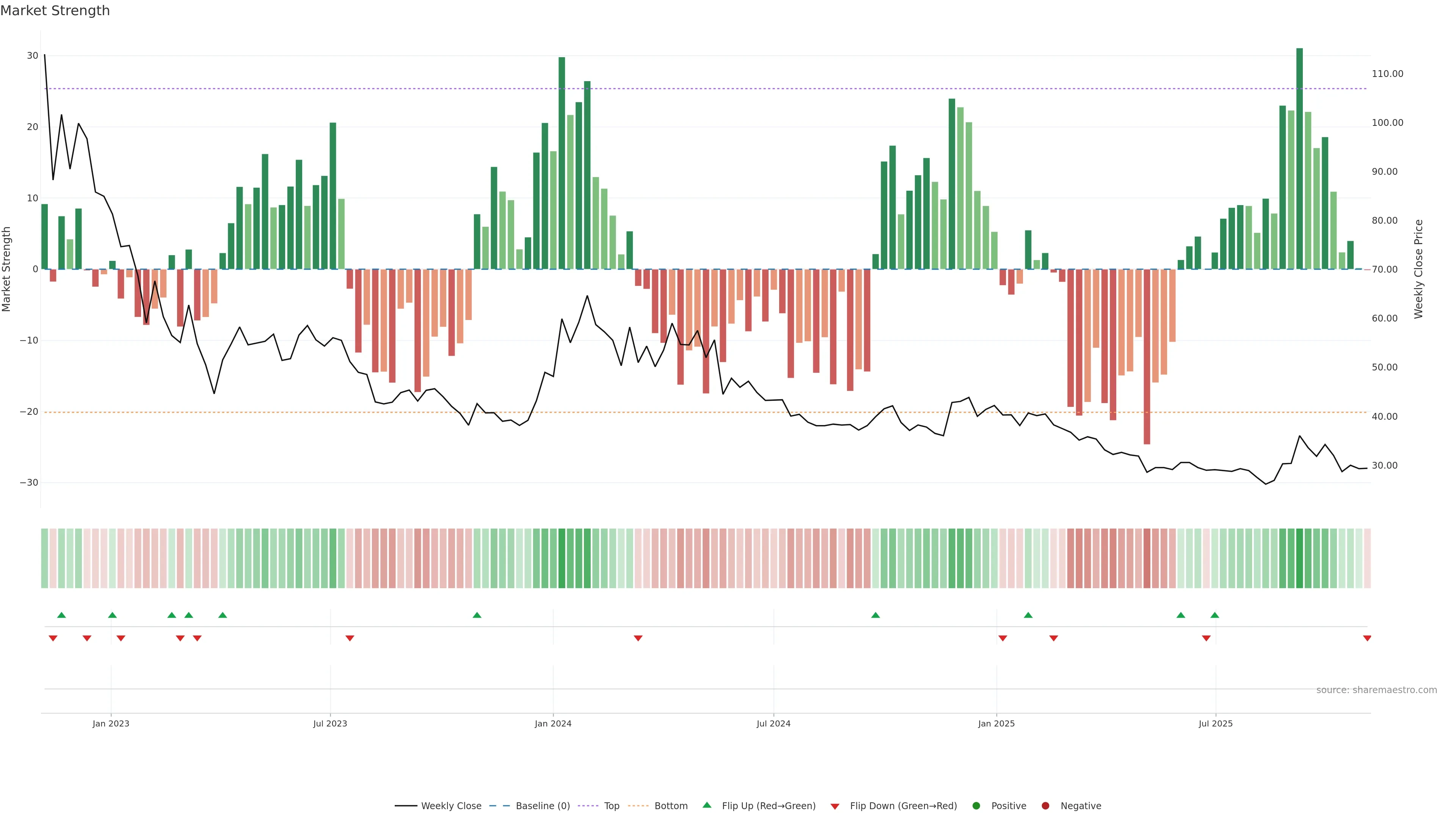Screen dimensions: 1456x819
Task: Click the Flip Up green triangle legend icon
Action: (x=706, y=805)
